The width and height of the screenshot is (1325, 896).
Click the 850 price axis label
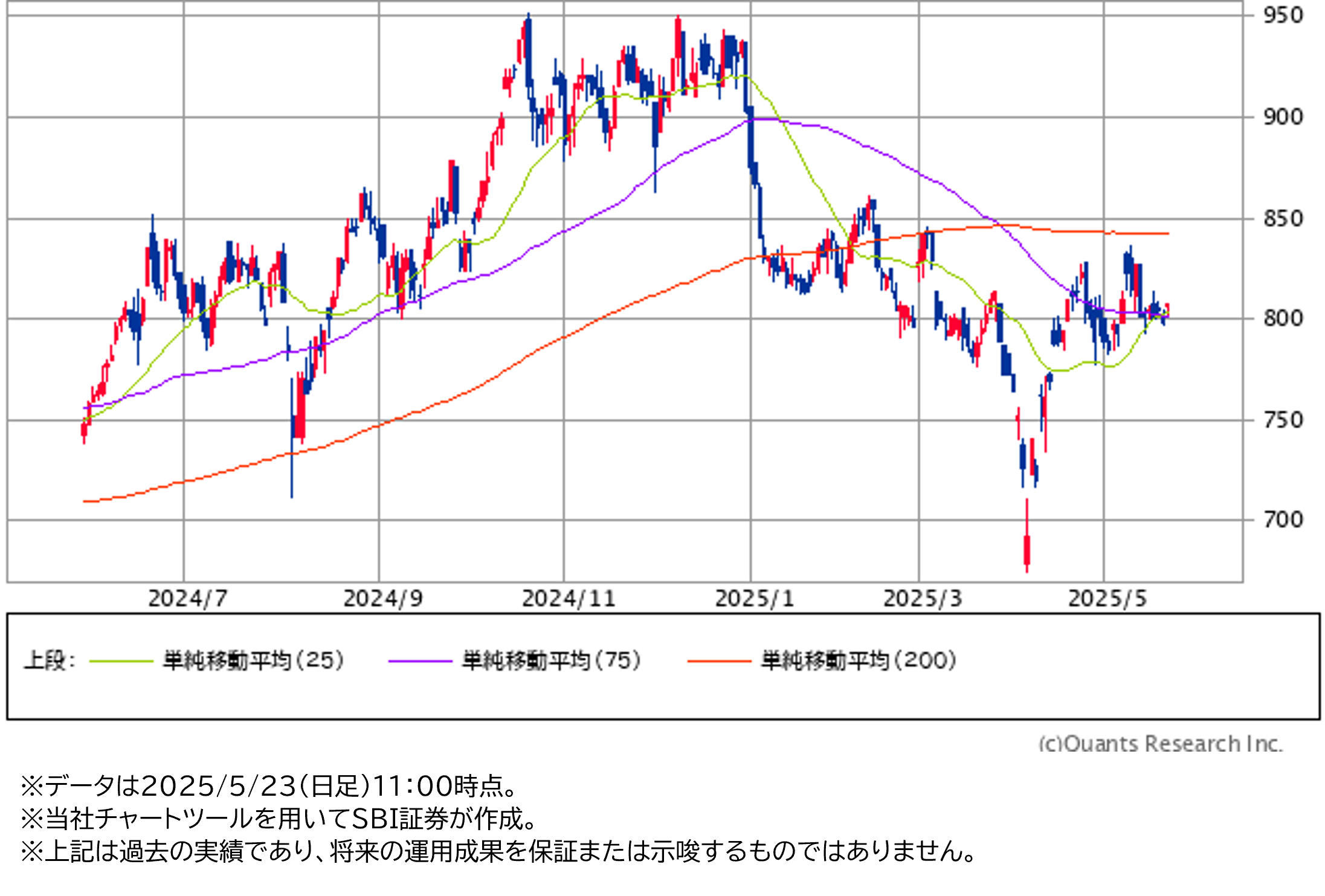(1283, 219)
